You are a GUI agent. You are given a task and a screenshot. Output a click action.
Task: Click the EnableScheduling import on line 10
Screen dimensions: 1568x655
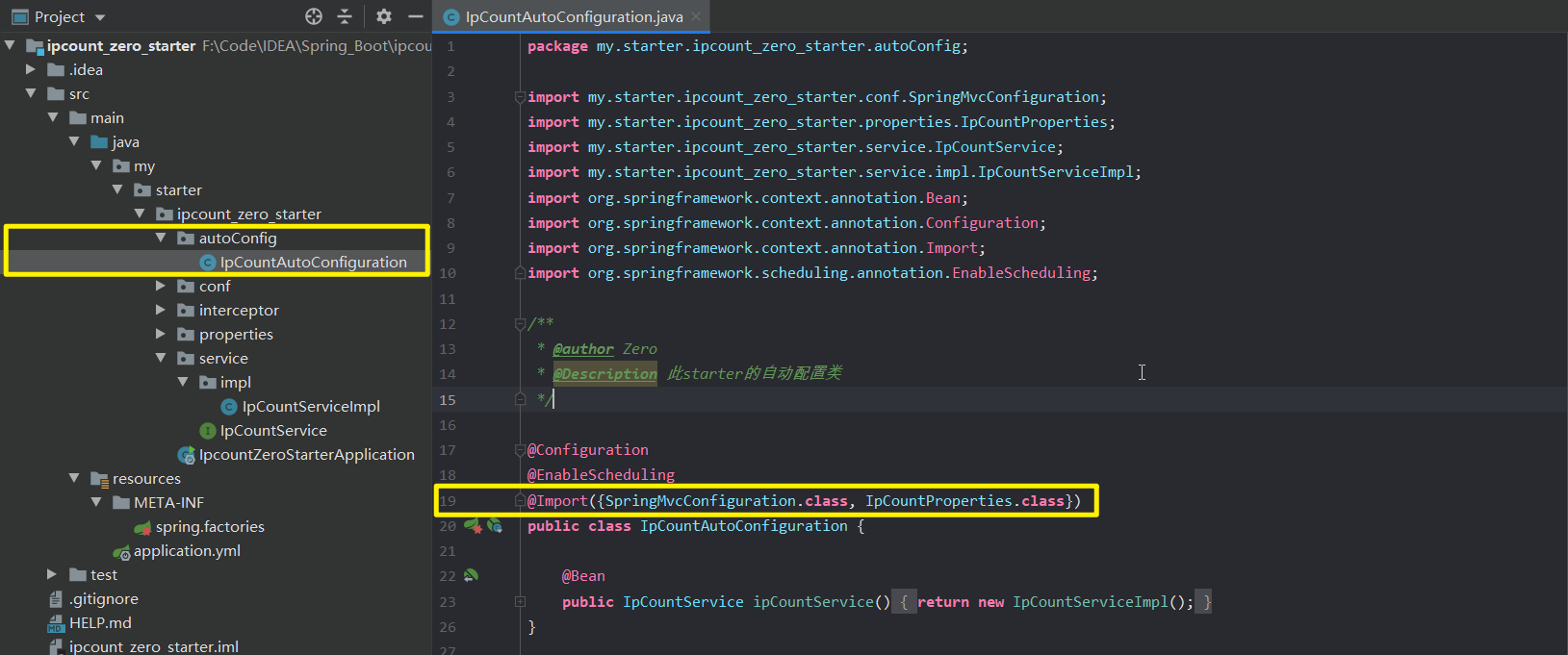pyautogui.click(x=813, y=273)
